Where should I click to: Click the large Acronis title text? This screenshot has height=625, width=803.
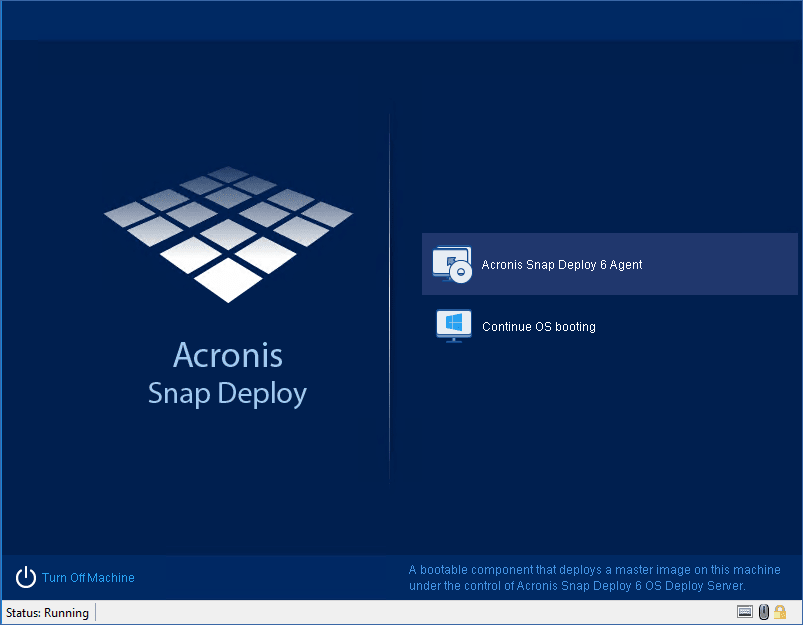(228, 355)
